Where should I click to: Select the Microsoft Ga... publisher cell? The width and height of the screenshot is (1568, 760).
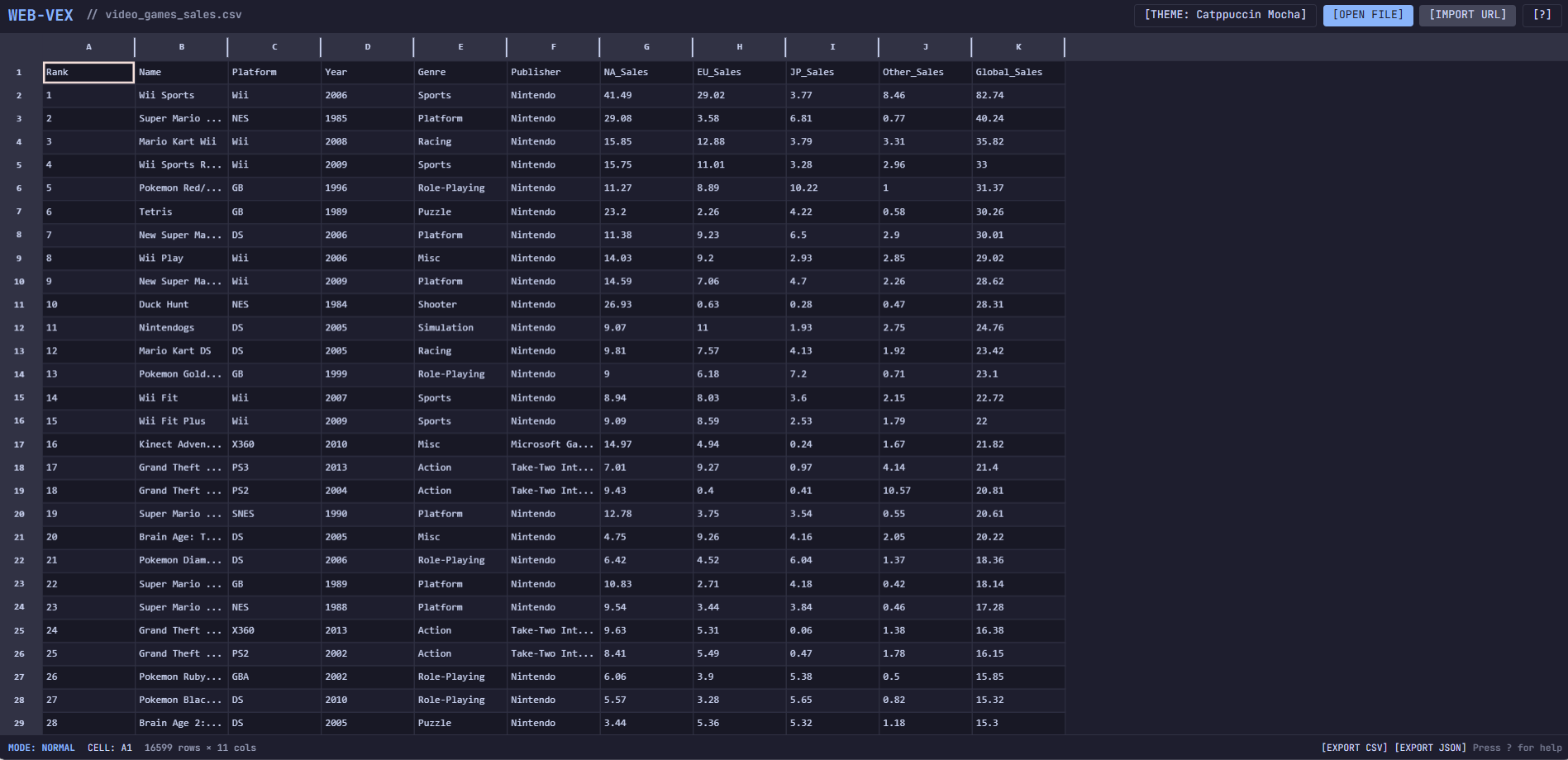(x=553, y=444)
